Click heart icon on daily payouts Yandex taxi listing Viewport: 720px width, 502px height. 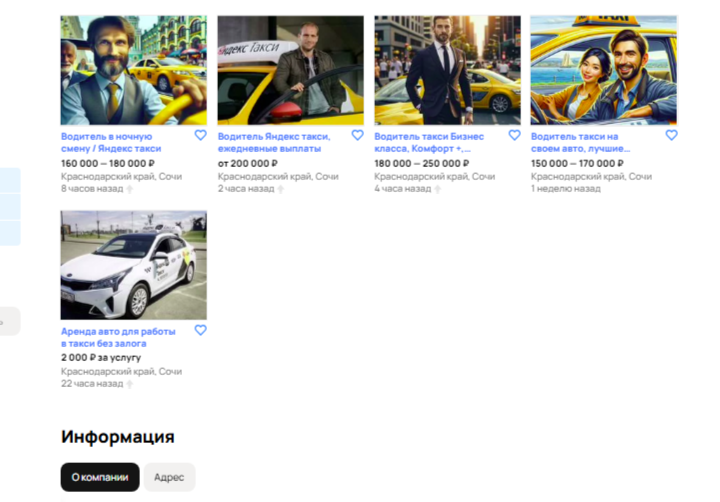tap(357, 135)
